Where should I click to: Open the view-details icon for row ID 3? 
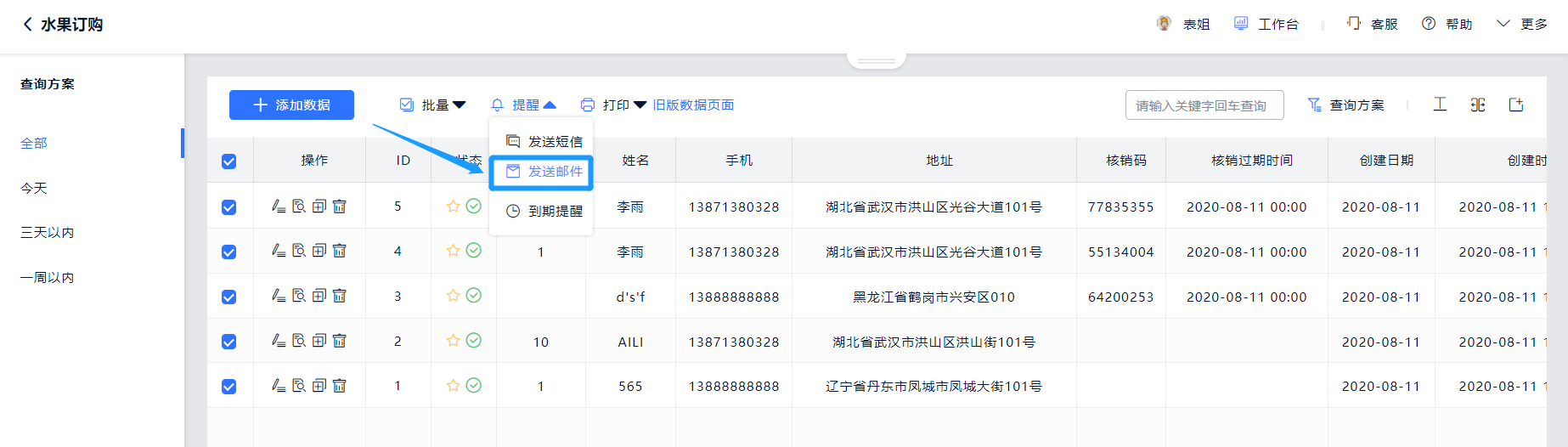click(x=299, y=296)
